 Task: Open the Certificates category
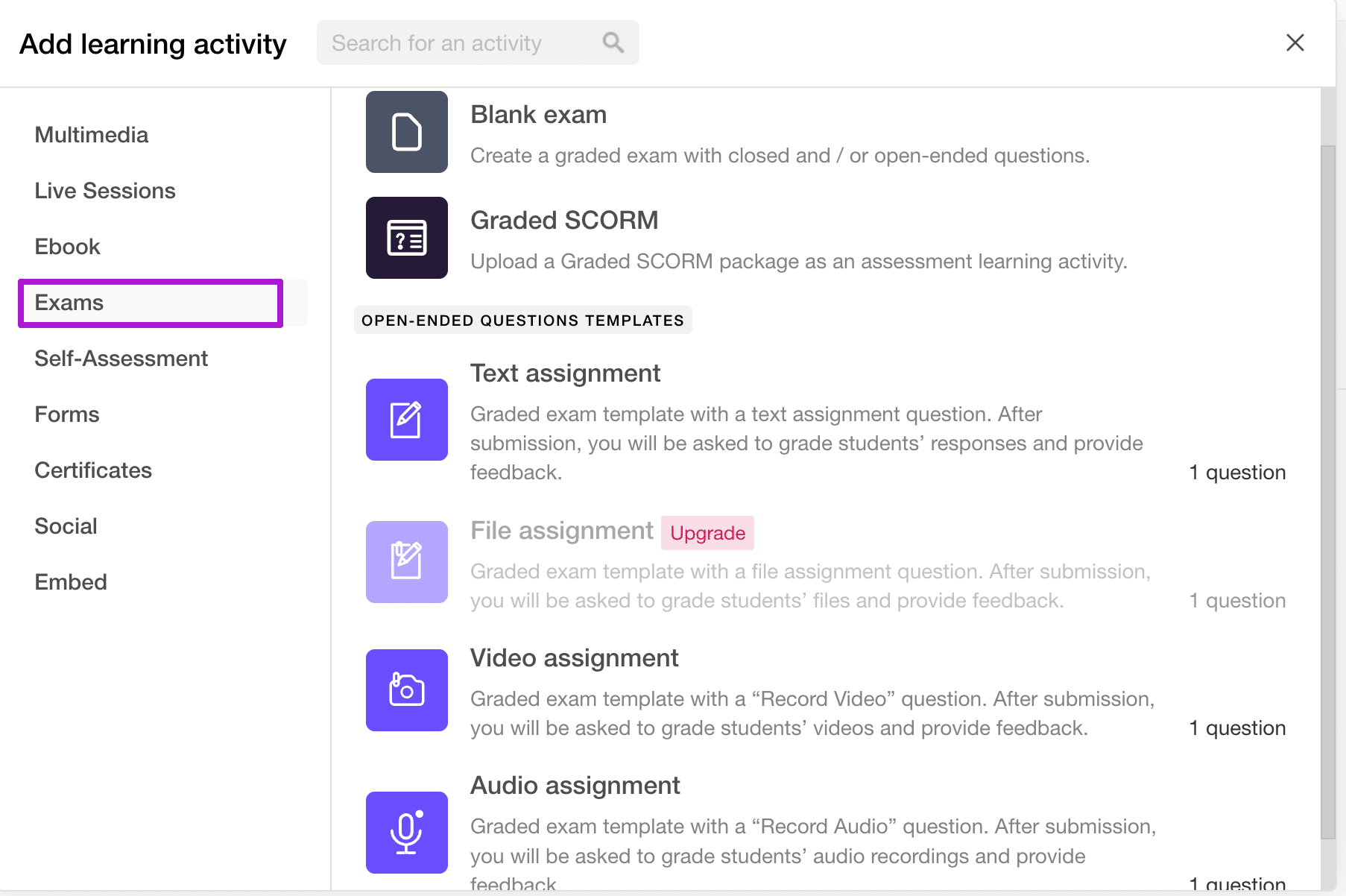[92, 470]
